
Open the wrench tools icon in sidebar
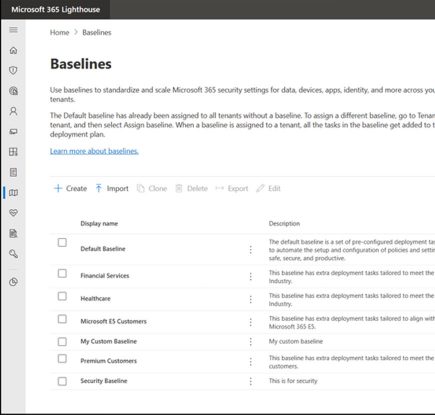pos(13,254)
